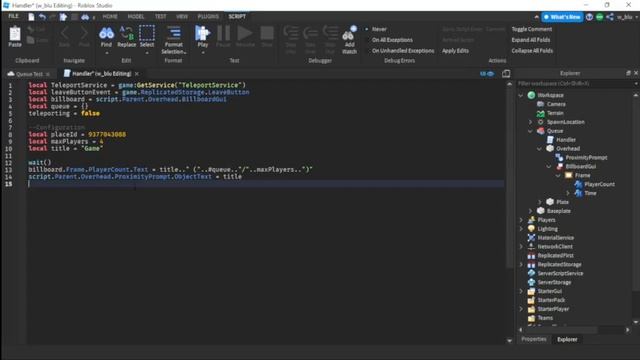Select MaterialService in the Explorer
This screenshot has height=360, width=640.
point(556,238)
